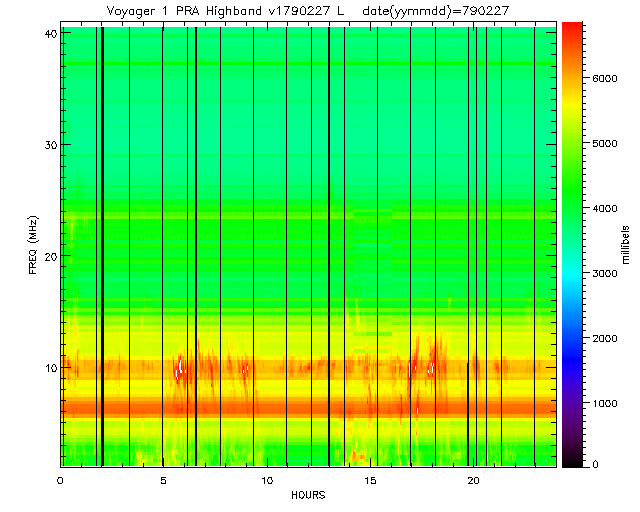Click the colorbar tick label "4000"
Screen dimensions: 640x512
604,208
